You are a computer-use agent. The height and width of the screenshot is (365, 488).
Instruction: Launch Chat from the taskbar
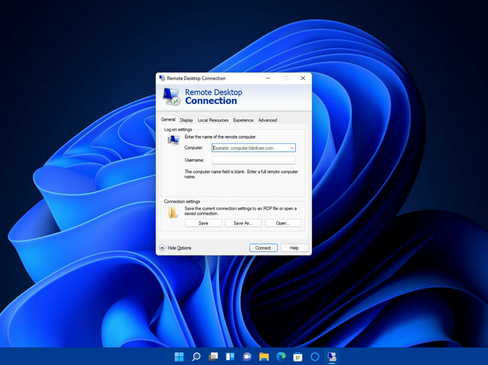tap(247, 357)
